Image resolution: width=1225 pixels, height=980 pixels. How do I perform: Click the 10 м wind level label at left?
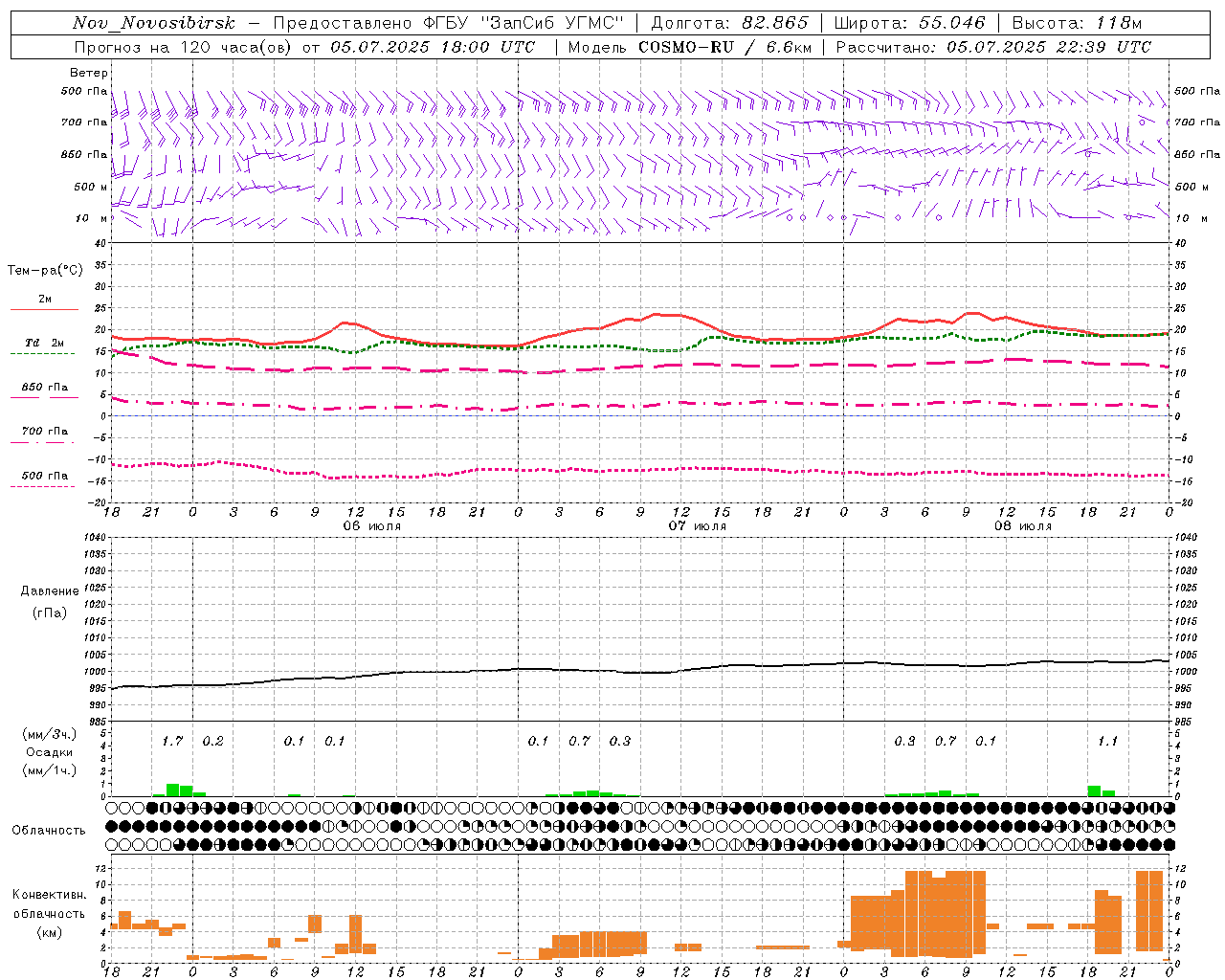click(91, 219)
